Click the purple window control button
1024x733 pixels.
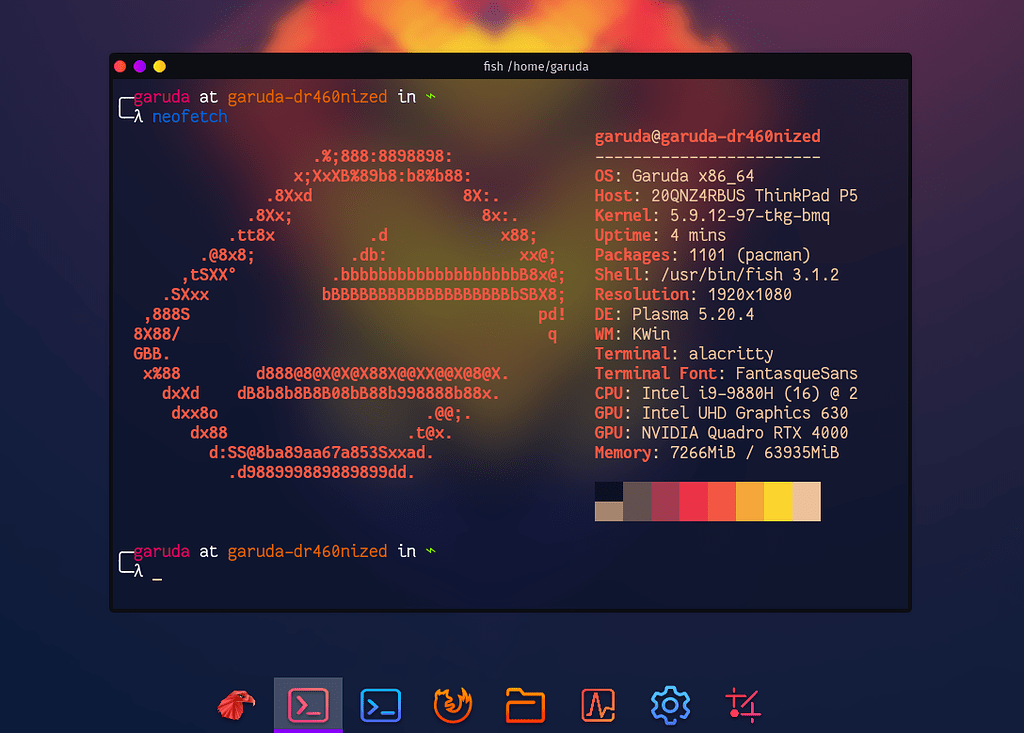tap(140, 67)
